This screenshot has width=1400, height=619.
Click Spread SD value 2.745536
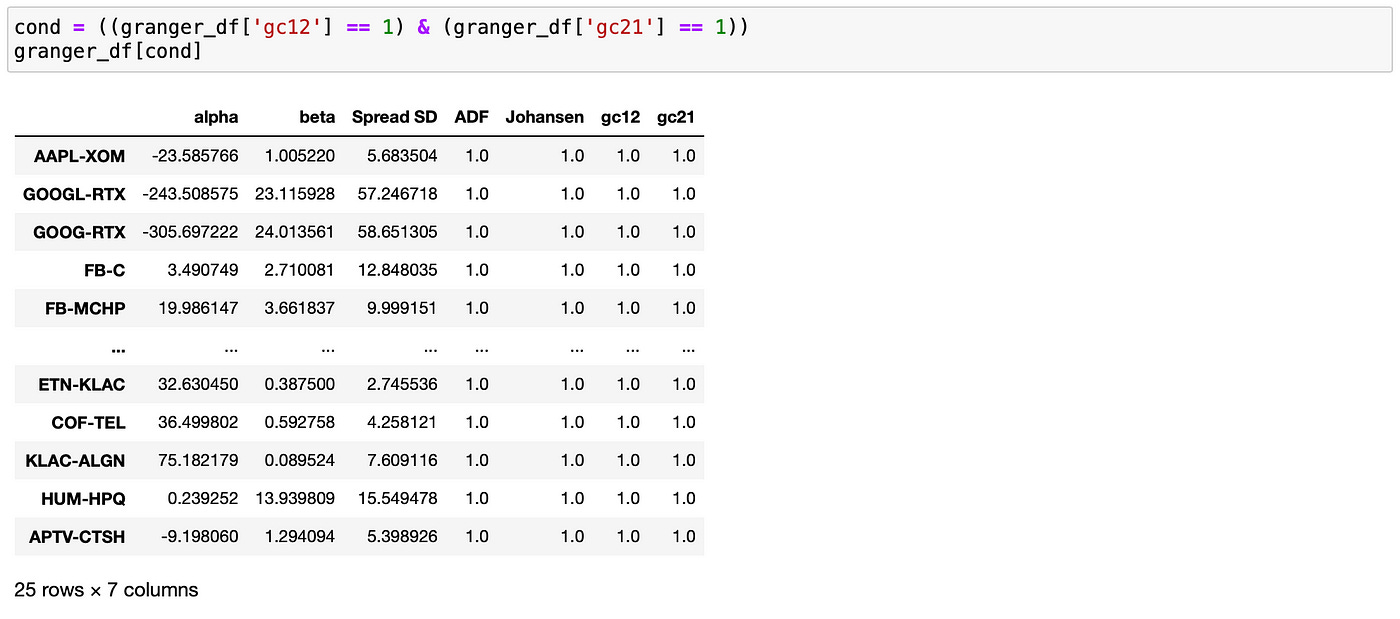pos(401,384)
